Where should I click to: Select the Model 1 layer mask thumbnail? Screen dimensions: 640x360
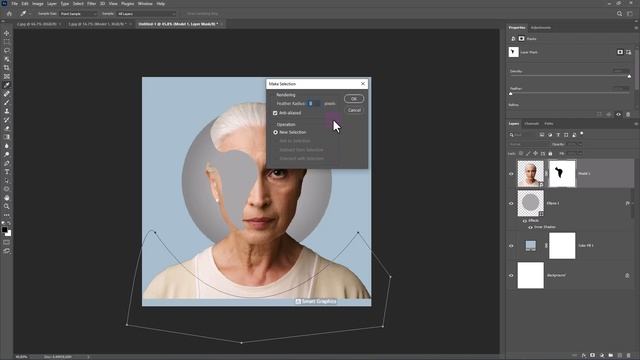(562, 174)
